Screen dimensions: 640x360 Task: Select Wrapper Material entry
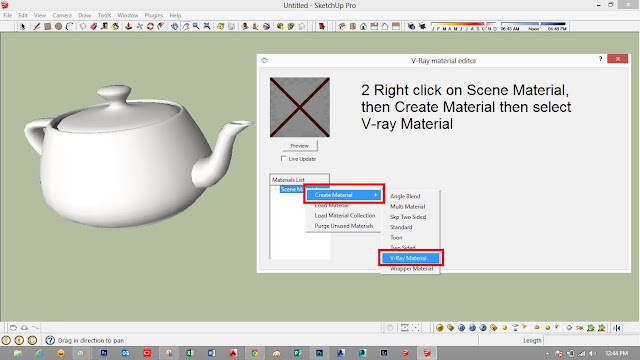coord(411,269)
